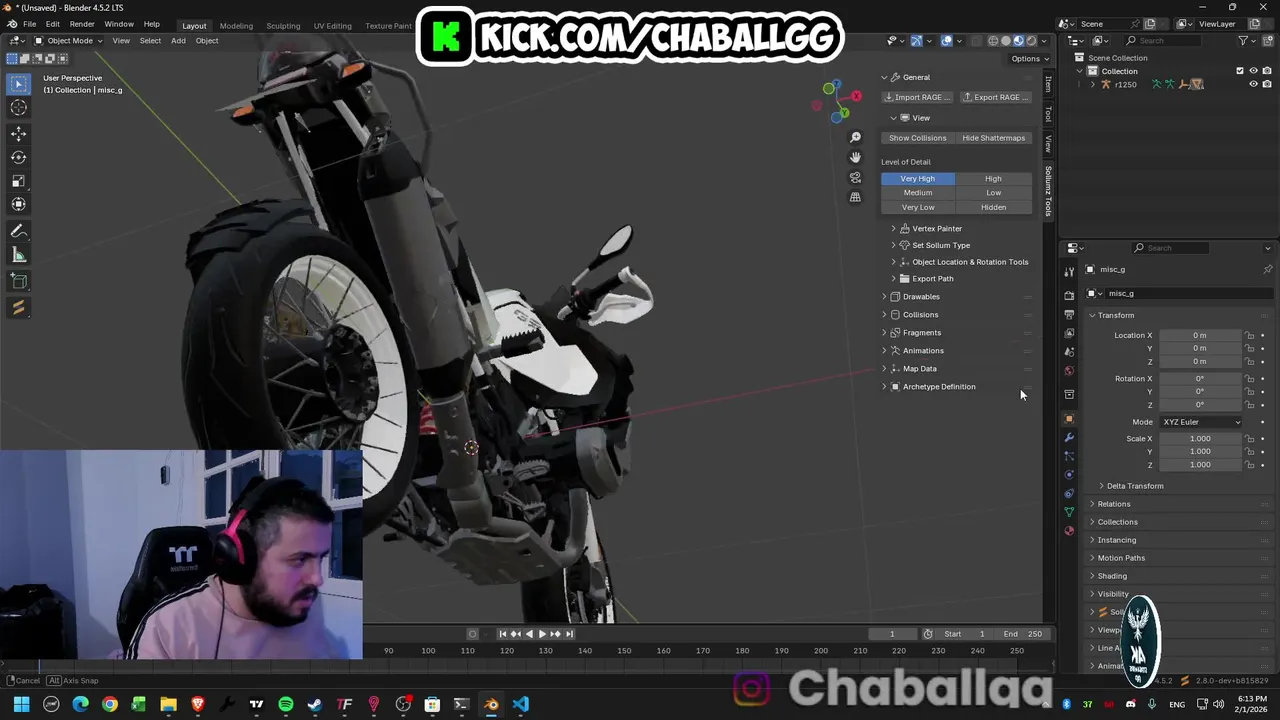Screen dimensions: 1280x720
Task: Switch perspective/orthographic grid icon
Action: (855, 197)
